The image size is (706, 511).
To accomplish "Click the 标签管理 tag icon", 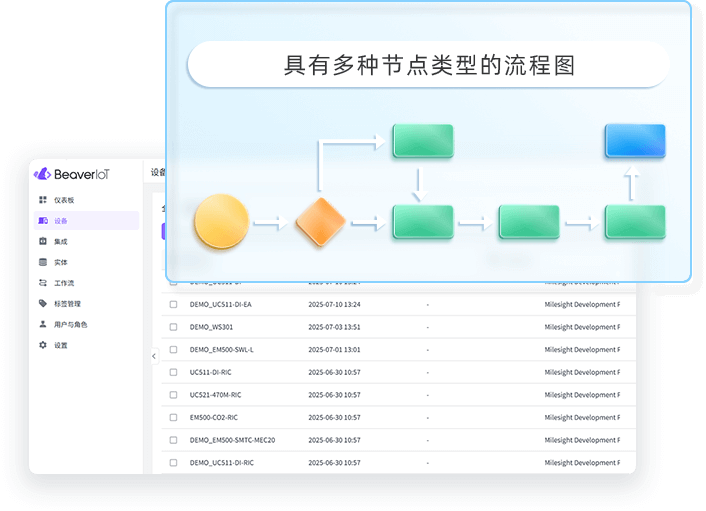I will point(43,303).
